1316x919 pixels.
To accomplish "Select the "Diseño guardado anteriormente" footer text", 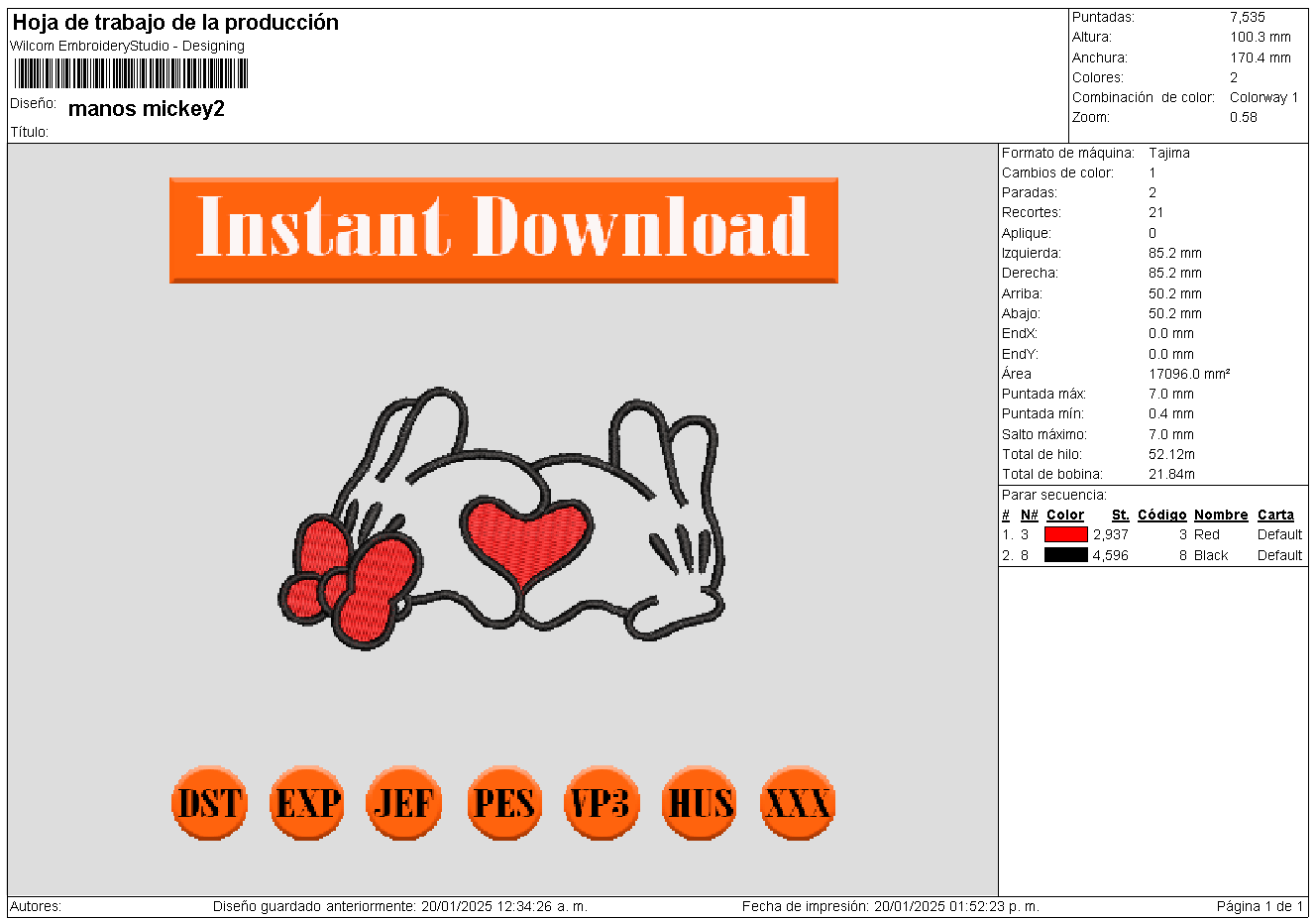I will coord(400,906).
